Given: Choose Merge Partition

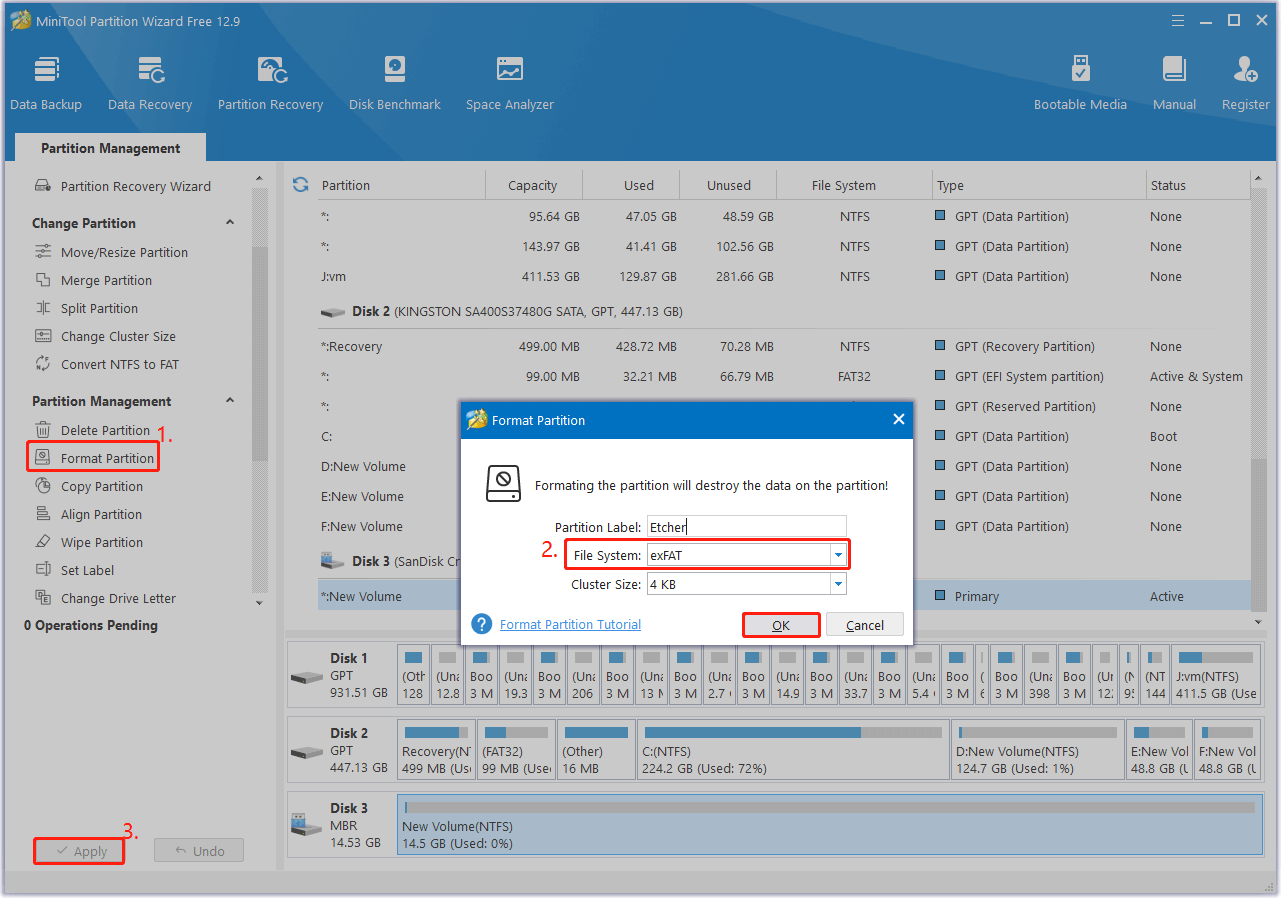Looking at the screenshot, I should click(94, 280).
